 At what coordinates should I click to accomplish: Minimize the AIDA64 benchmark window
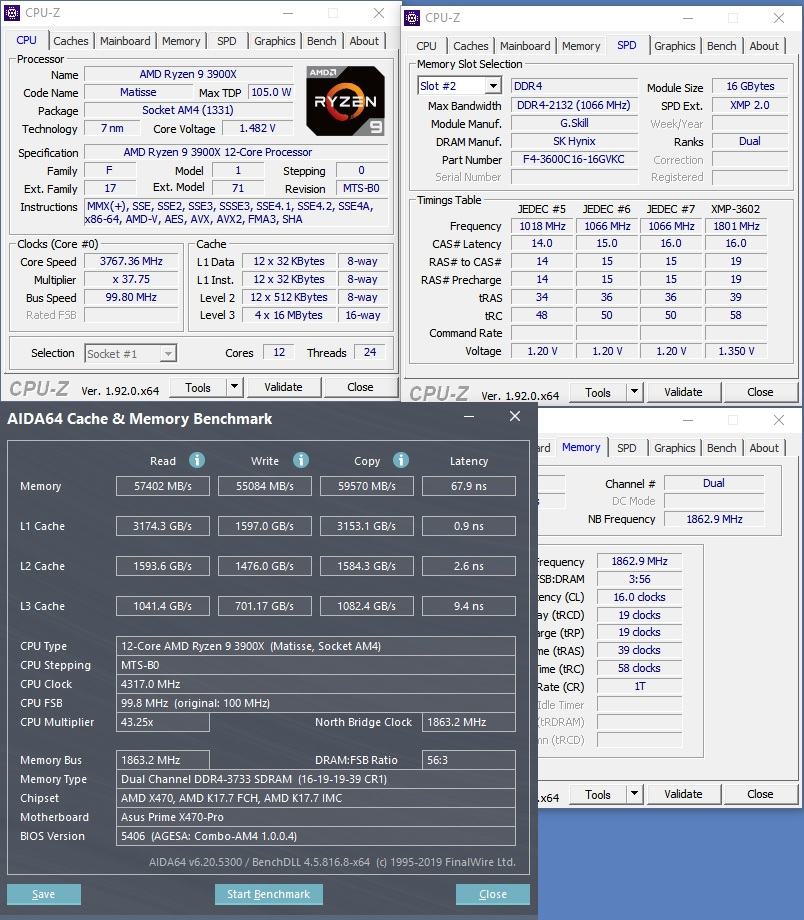click(x=469, y=416)
